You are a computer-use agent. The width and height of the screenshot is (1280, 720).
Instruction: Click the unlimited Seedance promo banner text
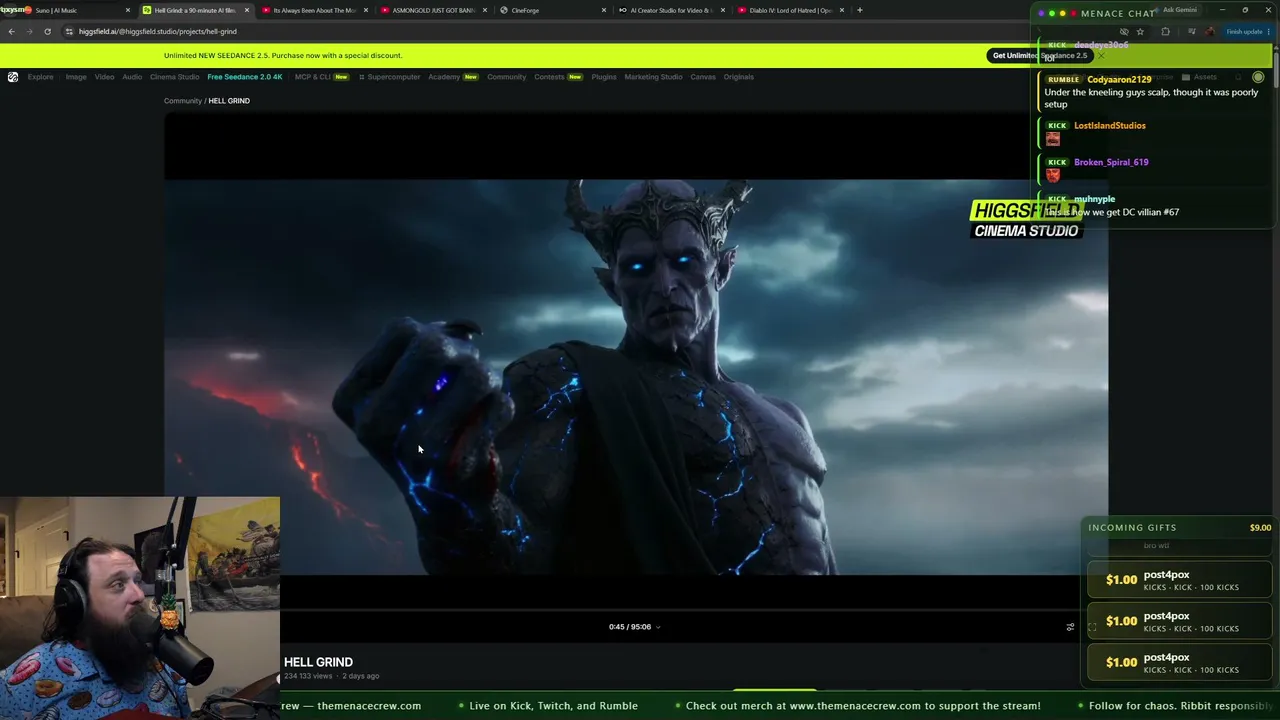[283, 56]
